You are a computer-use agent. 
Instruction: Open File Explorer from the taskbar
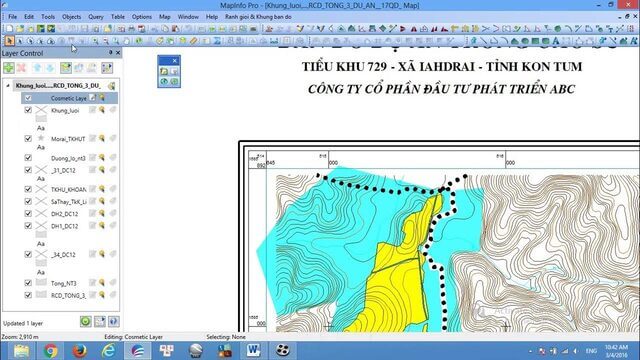(x=21, y=351)
